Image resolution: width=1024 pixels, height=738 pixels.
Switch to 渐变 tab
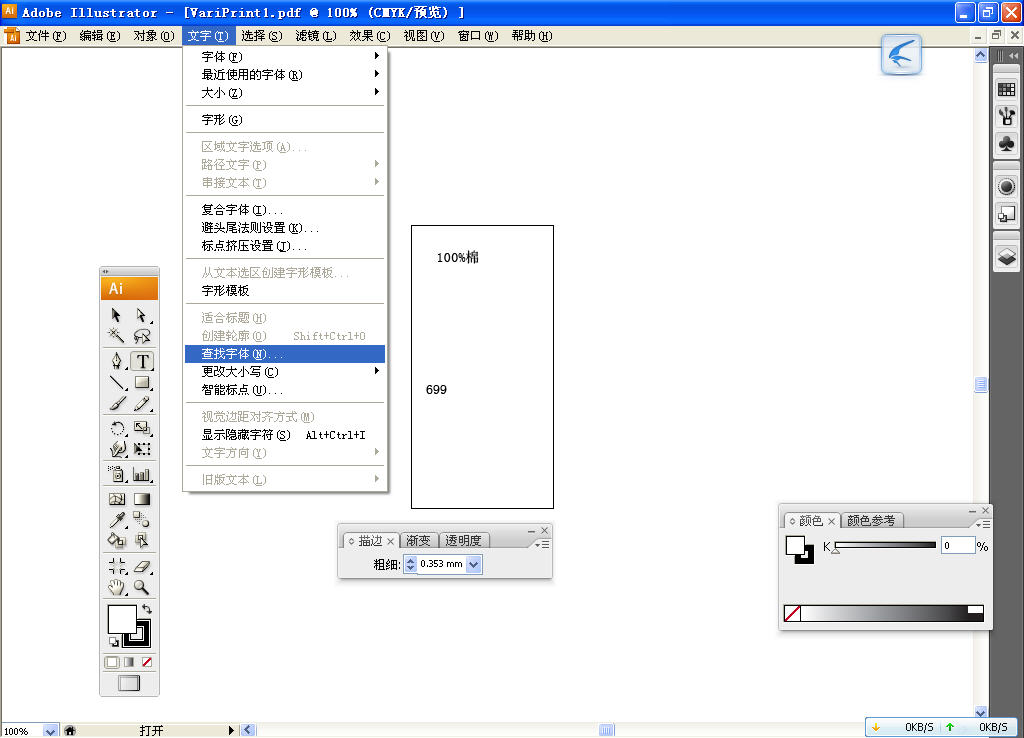pos(418,540)
